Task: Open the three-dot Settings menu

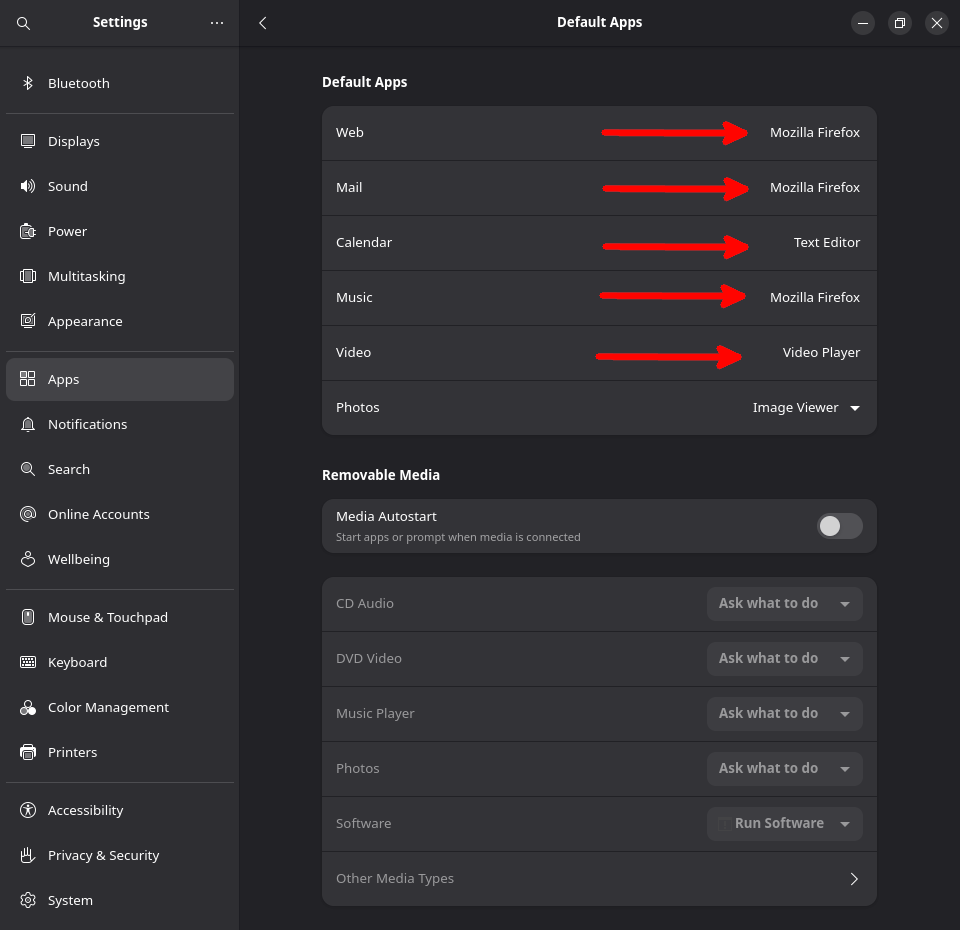Action: click(x=217, y=23)
